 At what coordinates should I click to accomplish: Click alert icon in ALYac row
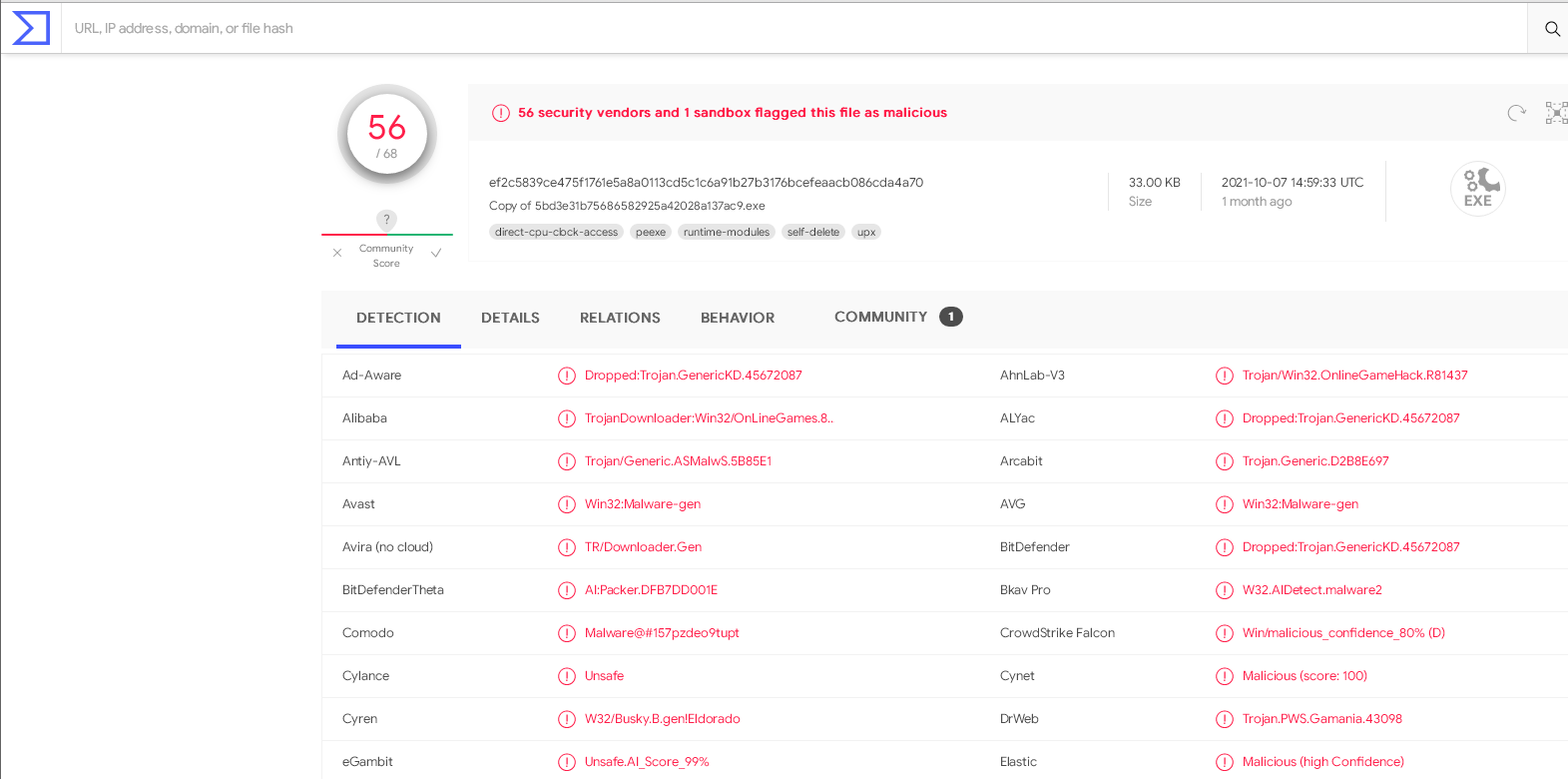pyautogui.click(x=1225, y=418)
